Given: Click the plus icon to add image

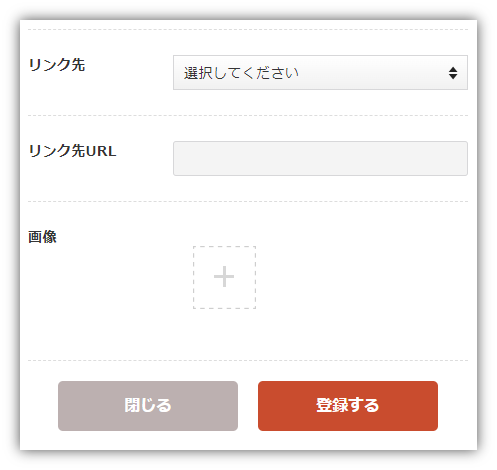Looking at the screenshot, I should click(x=224, y=277).
